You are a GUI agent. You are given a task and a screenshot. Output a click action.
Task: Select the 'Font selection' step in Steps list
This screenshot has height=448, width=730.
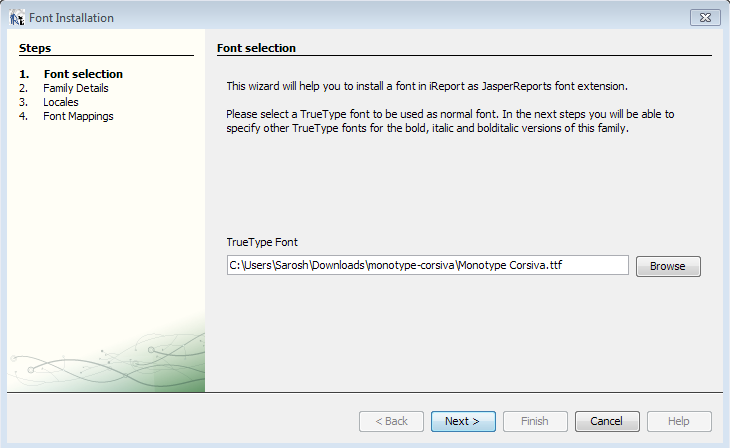(x=83, y=74)
